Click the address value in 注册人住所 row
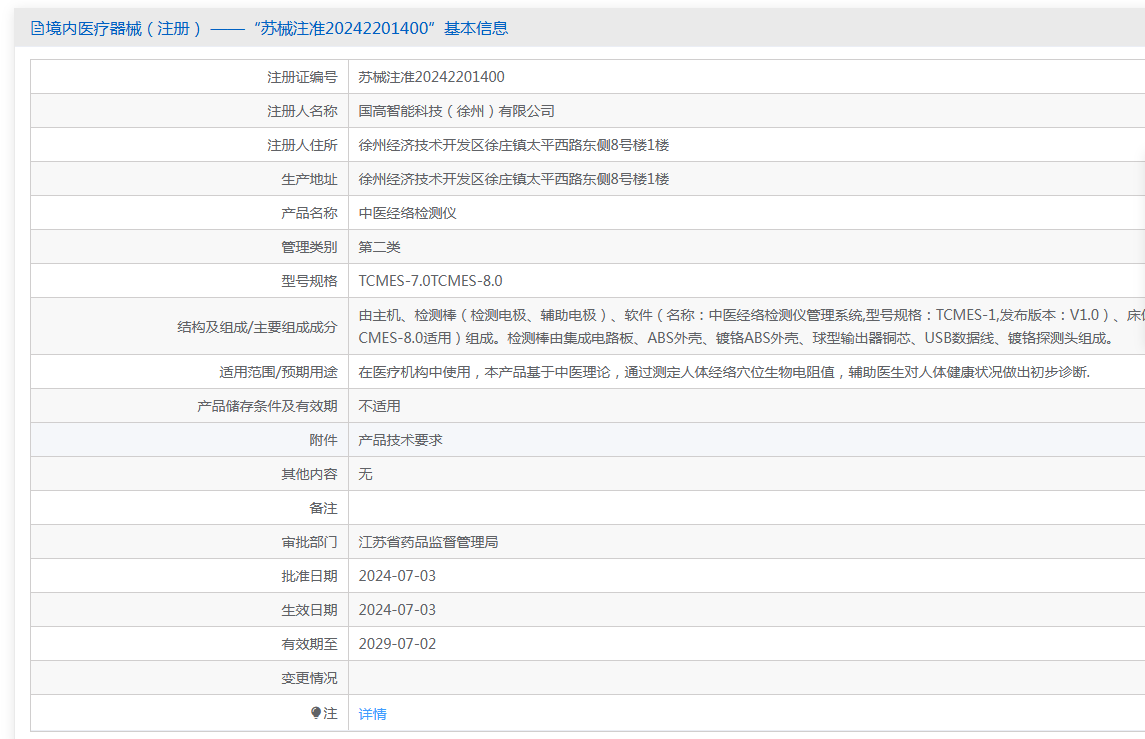 tap(513, 145)
